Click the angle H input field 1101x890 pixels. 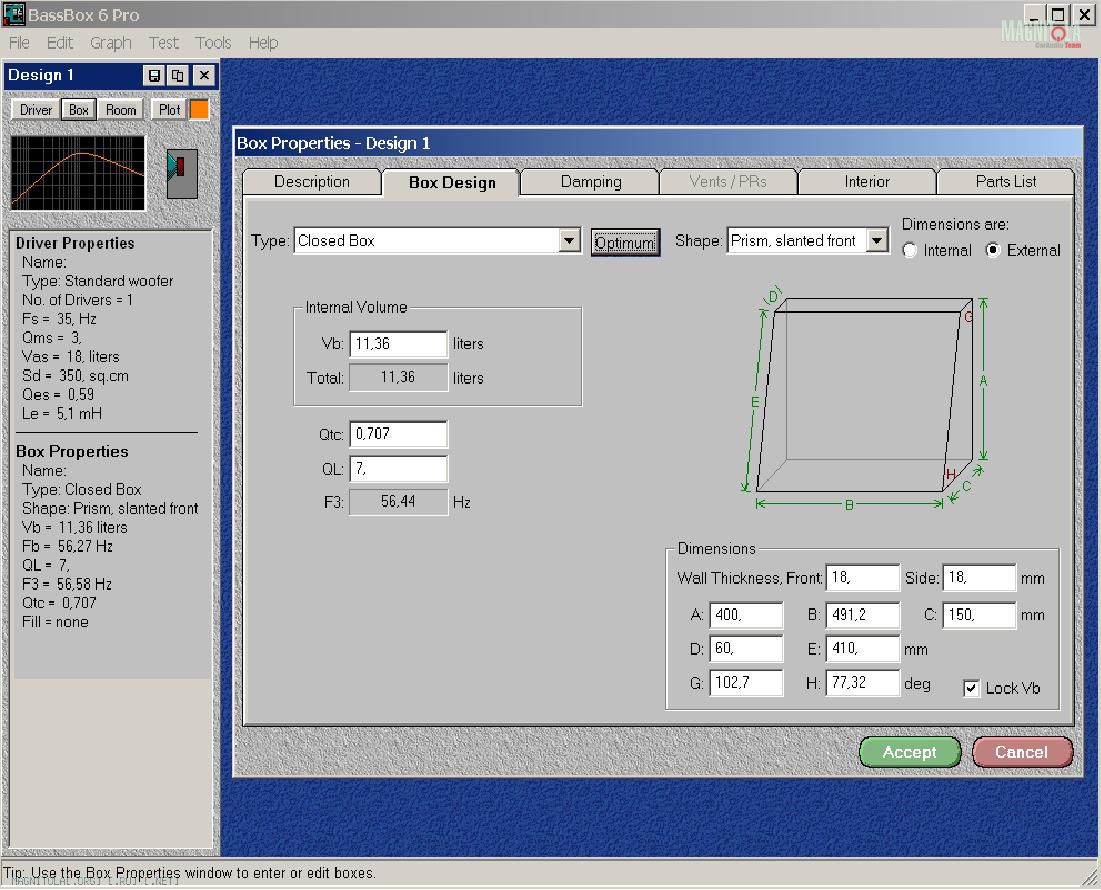point(862,682)
